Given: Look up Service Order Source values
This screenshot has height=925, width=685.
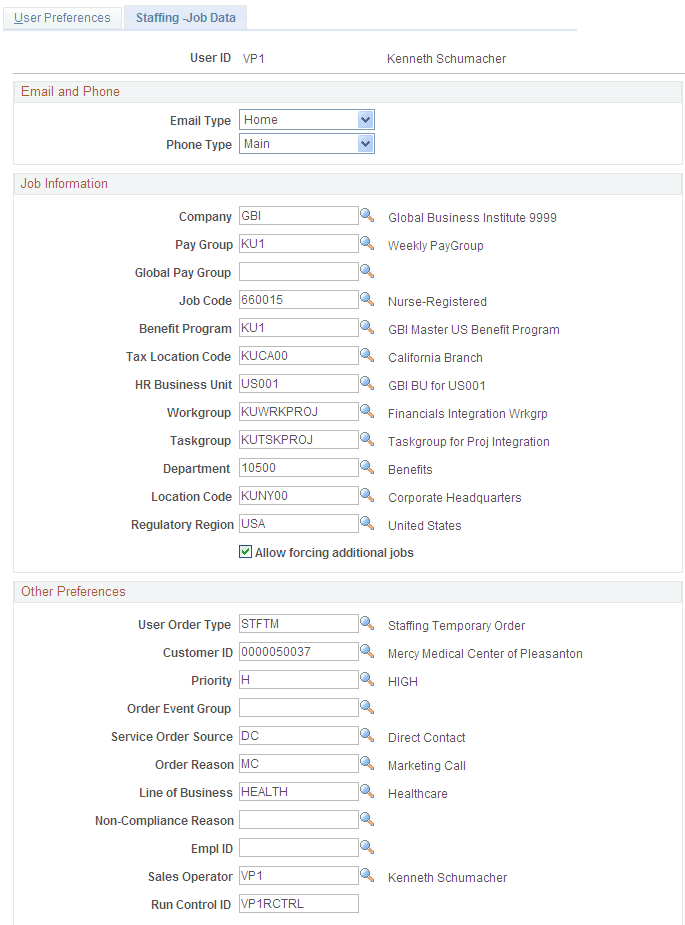Looking at the screenshot, I should click(x=368, y=735).
